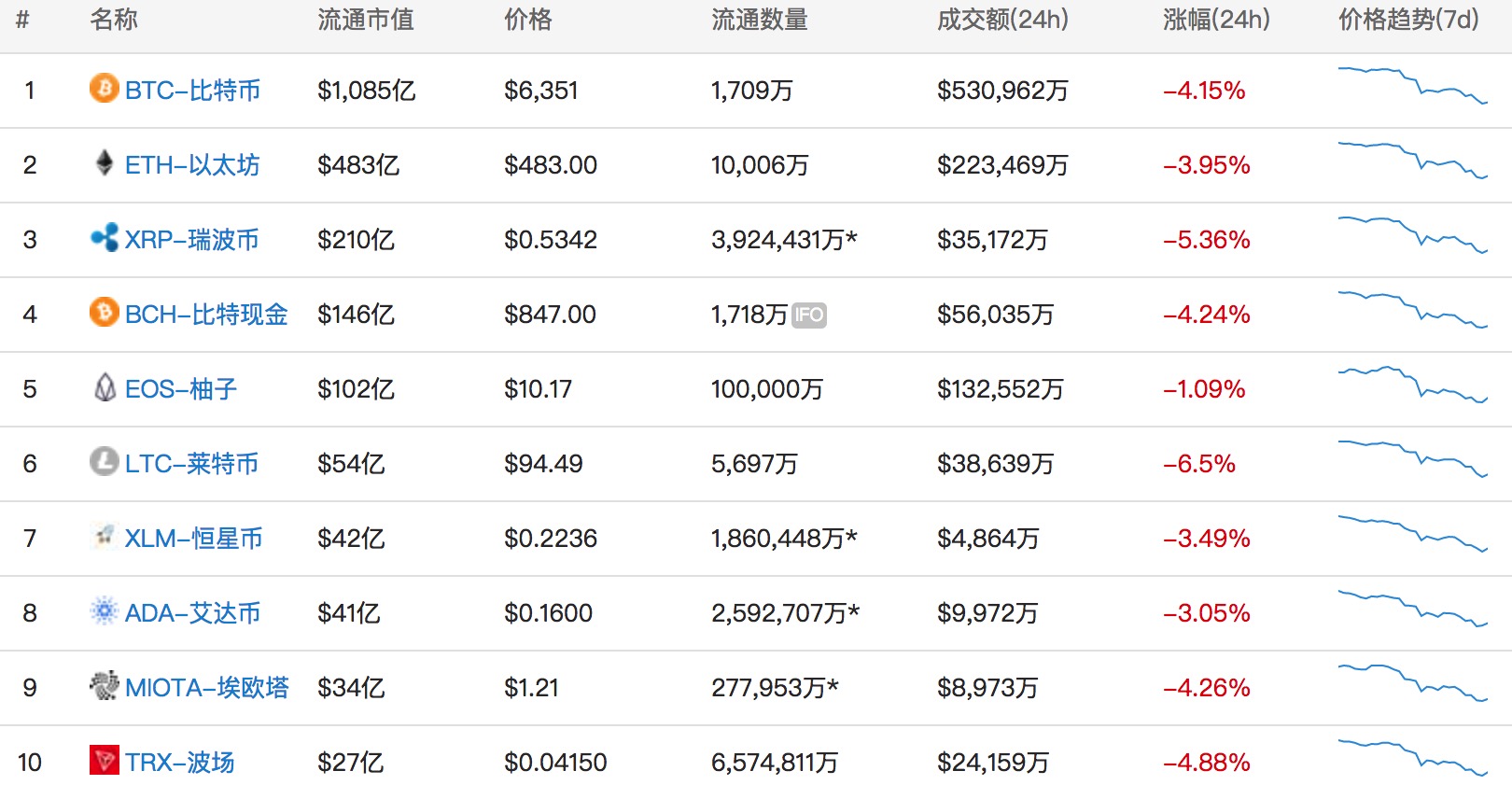Viewport: 1512px width, 799px height.
Task: View the BCH 7-day price trend chart
Action: tap(1413, 309)
